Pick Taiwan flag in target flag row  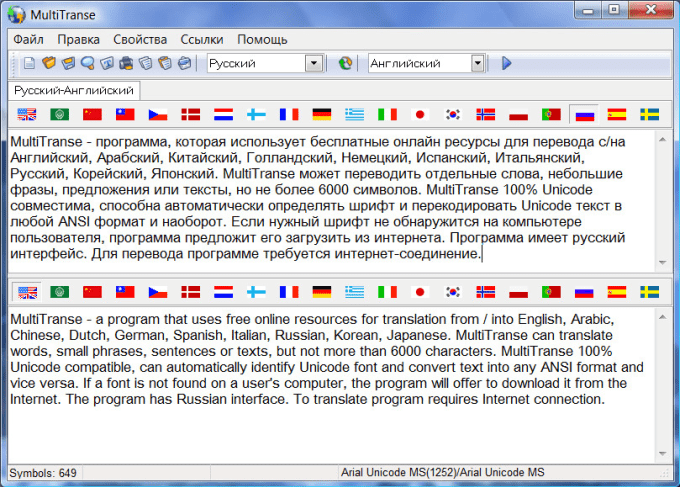[125, 292]
